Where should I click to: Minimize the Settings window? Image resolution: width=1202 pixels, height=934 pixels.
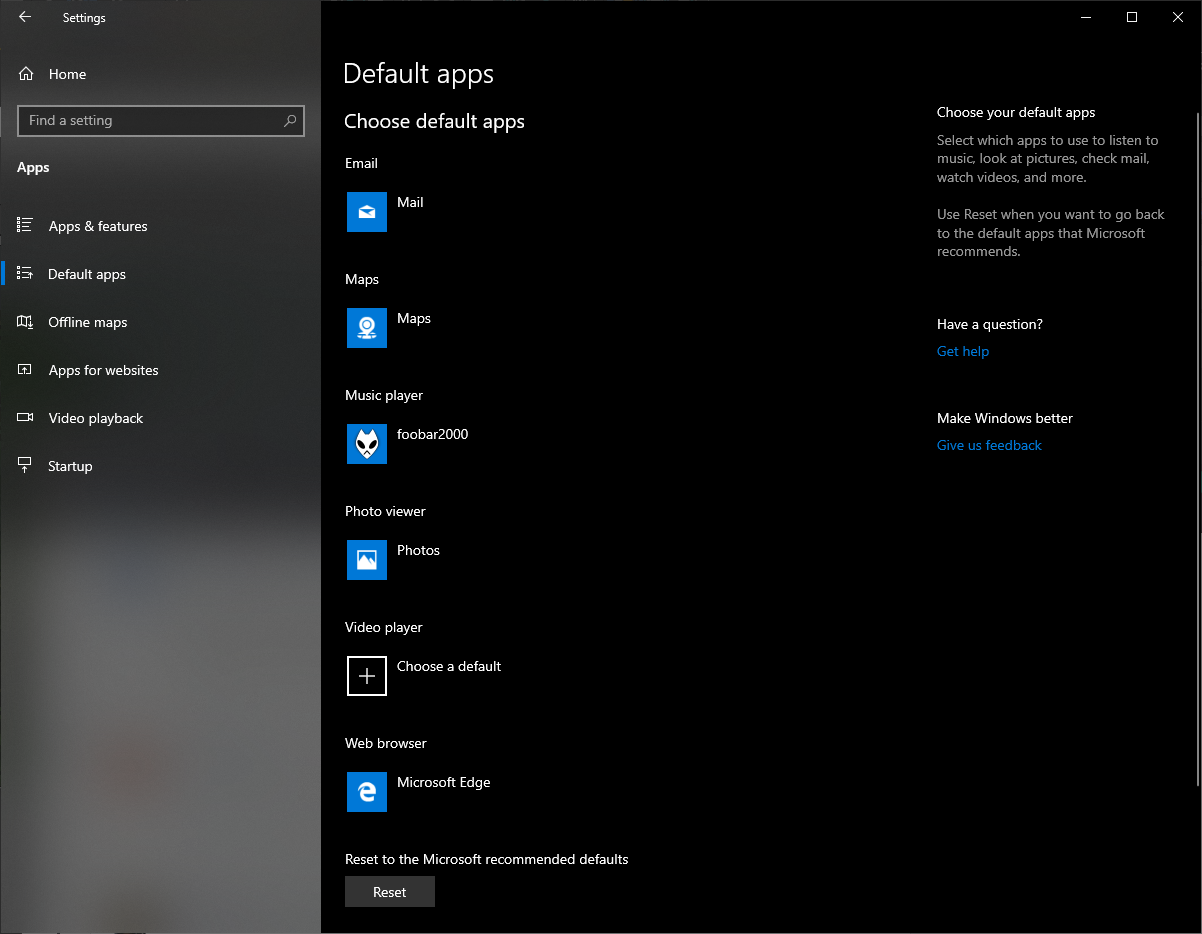tap(1086, 17)
